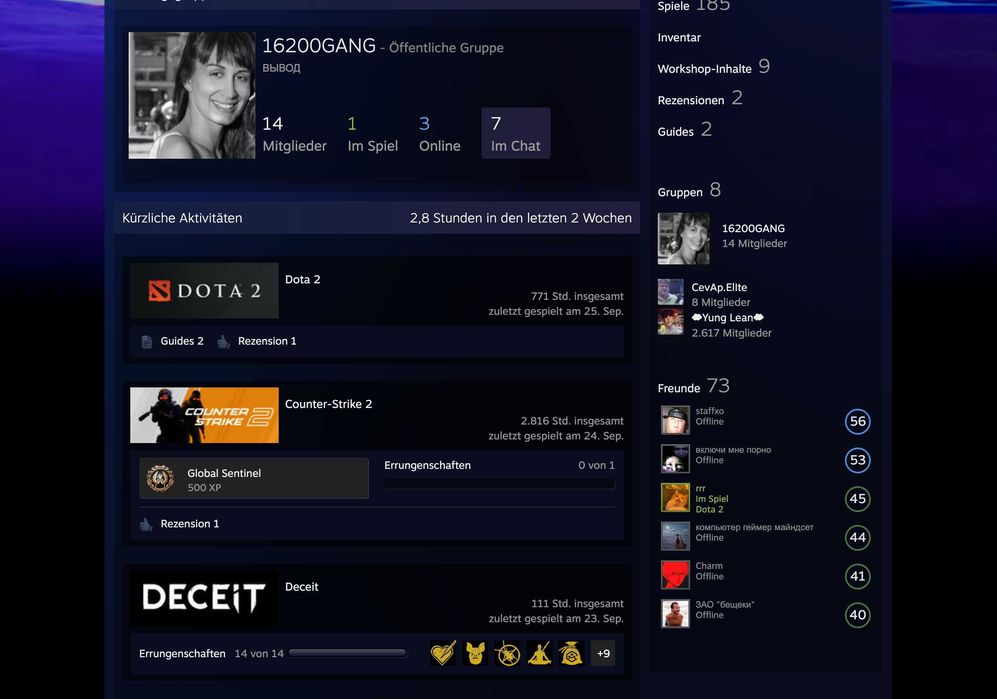Viewport: 997px width, 699px height.
Task: Click Charm's level 41 badge
Action: [x=858, y=576]
